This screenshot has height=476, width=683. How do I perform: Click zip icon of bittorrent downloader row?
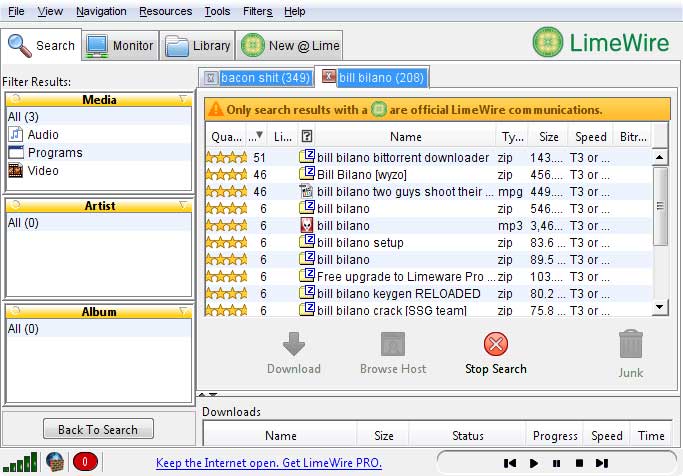click(307, 156)
